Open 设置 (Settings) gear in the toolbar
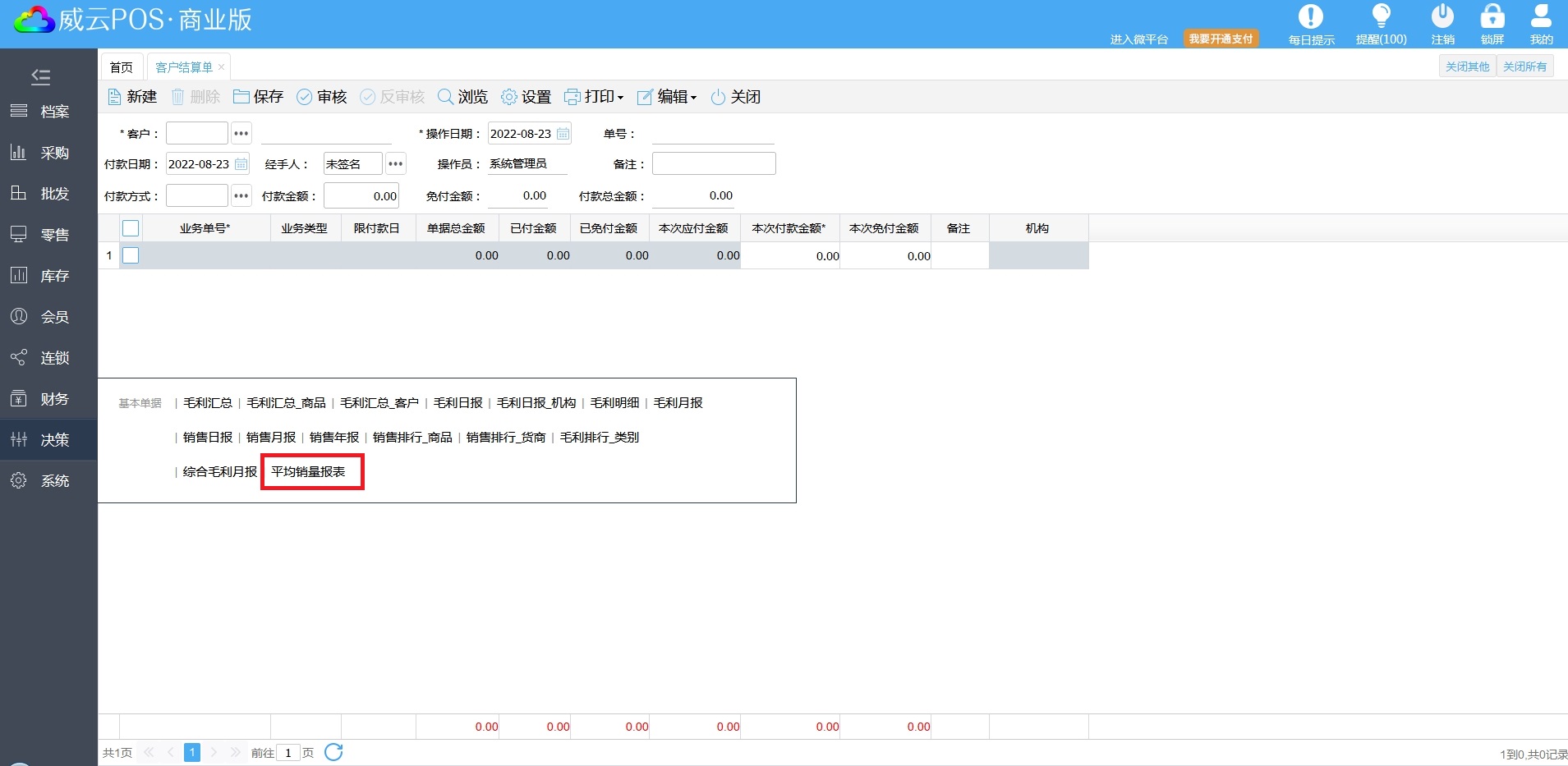 coord(509,97)
